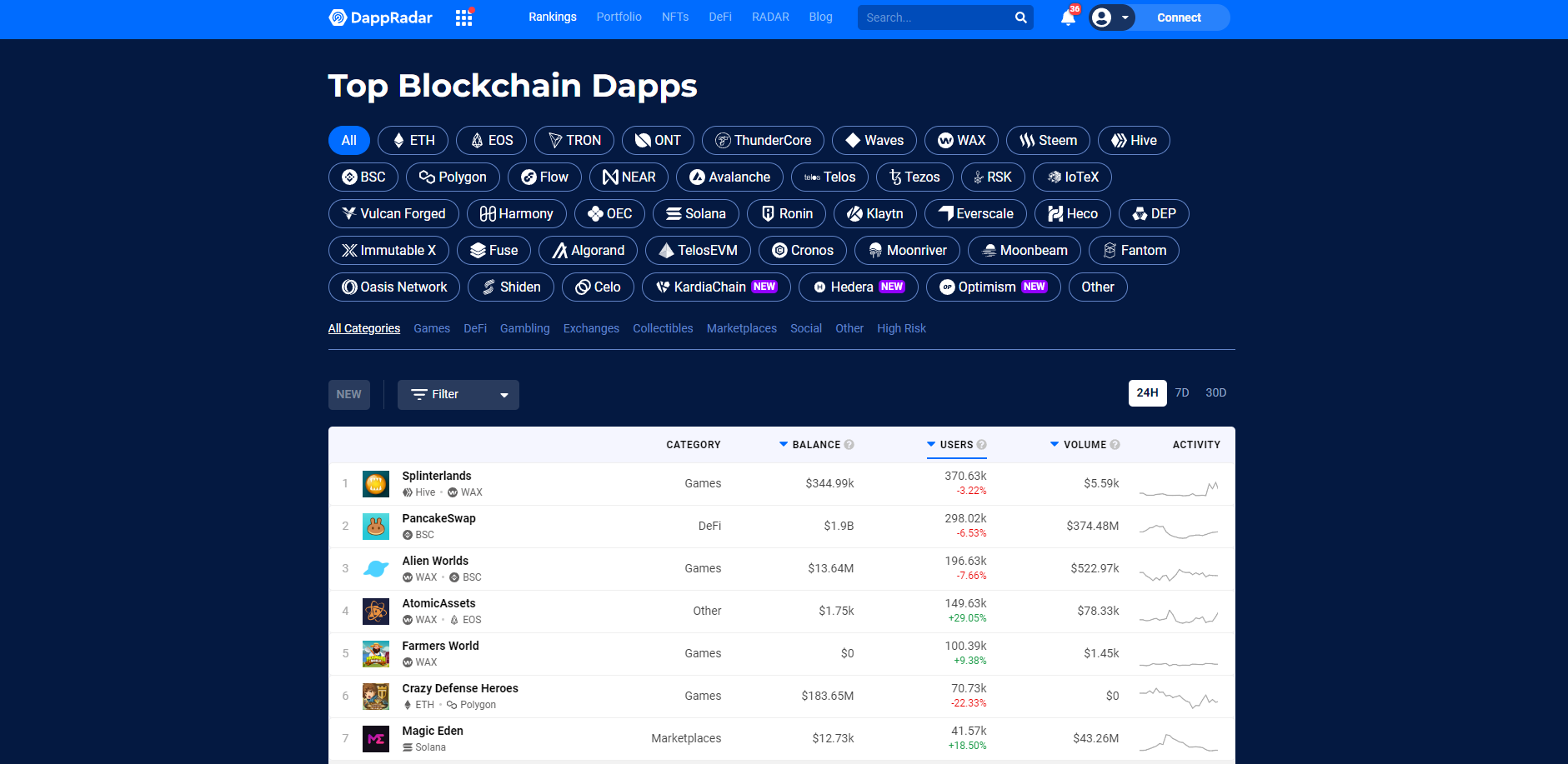This screenshot has width=1568, height=764.
Task: Click the PancakeSwap bunny icon
Action: coord(376,527)
